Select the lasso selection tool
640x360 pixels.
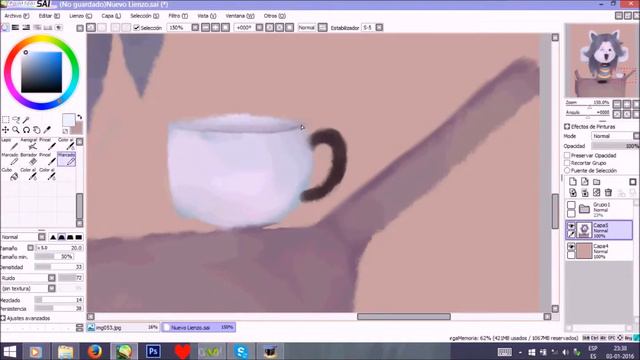(x=16, y=120)
